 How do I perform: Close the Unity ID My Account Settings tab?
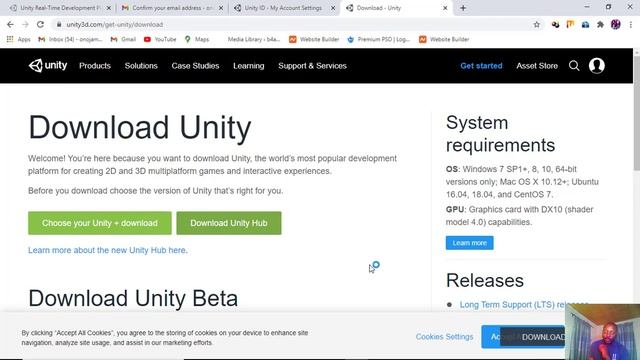pos(333,8)
